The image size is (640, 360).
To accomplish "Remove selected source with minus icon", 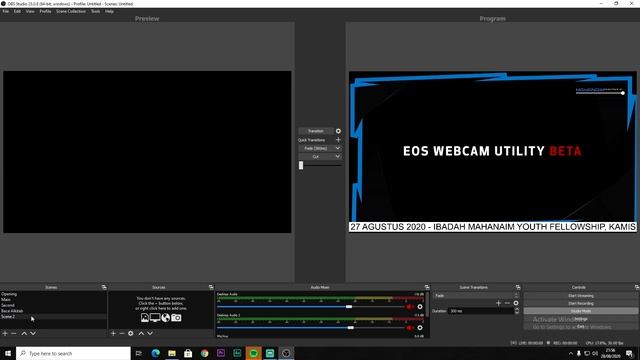I will tap(122, 333).
